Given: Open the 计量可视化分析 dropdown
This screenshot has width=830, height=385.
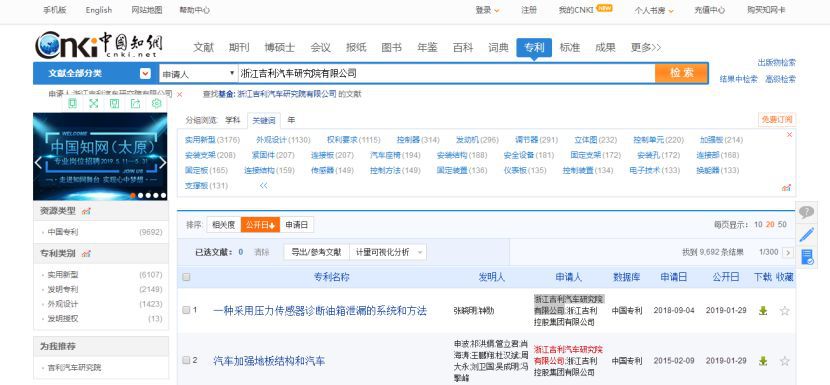Looking at the screenshot, I should pos(388,252).
